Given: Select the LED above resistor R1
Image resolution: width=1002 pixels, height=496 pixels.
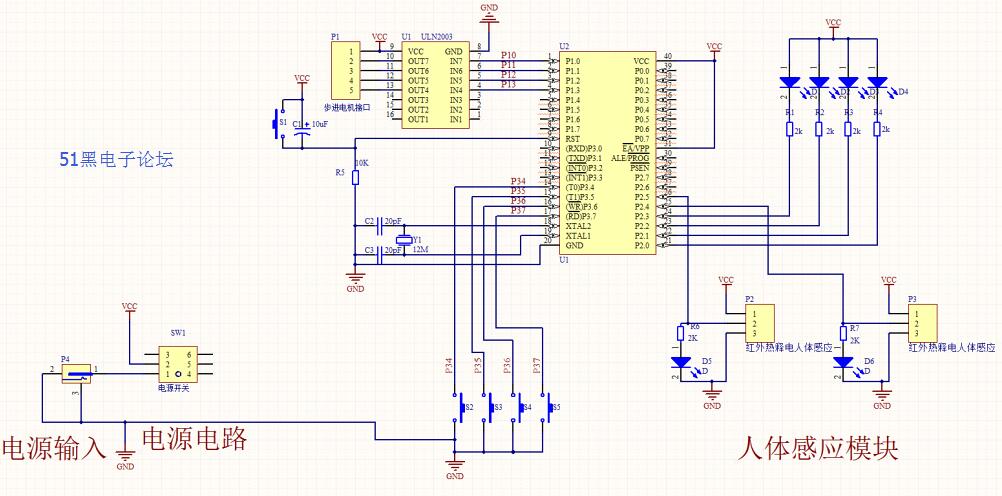Looking at the screenshot, I should point(790,83).
